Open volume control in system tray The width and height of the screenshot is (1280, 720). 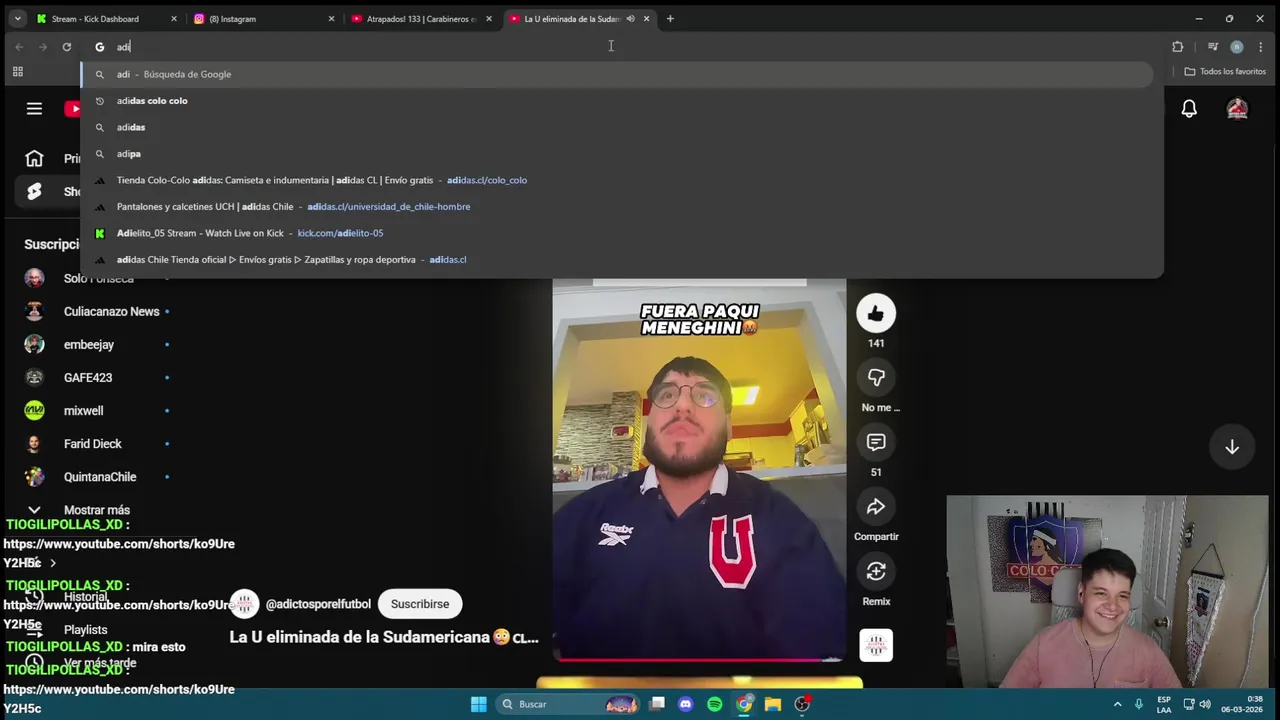[1205, 704]
